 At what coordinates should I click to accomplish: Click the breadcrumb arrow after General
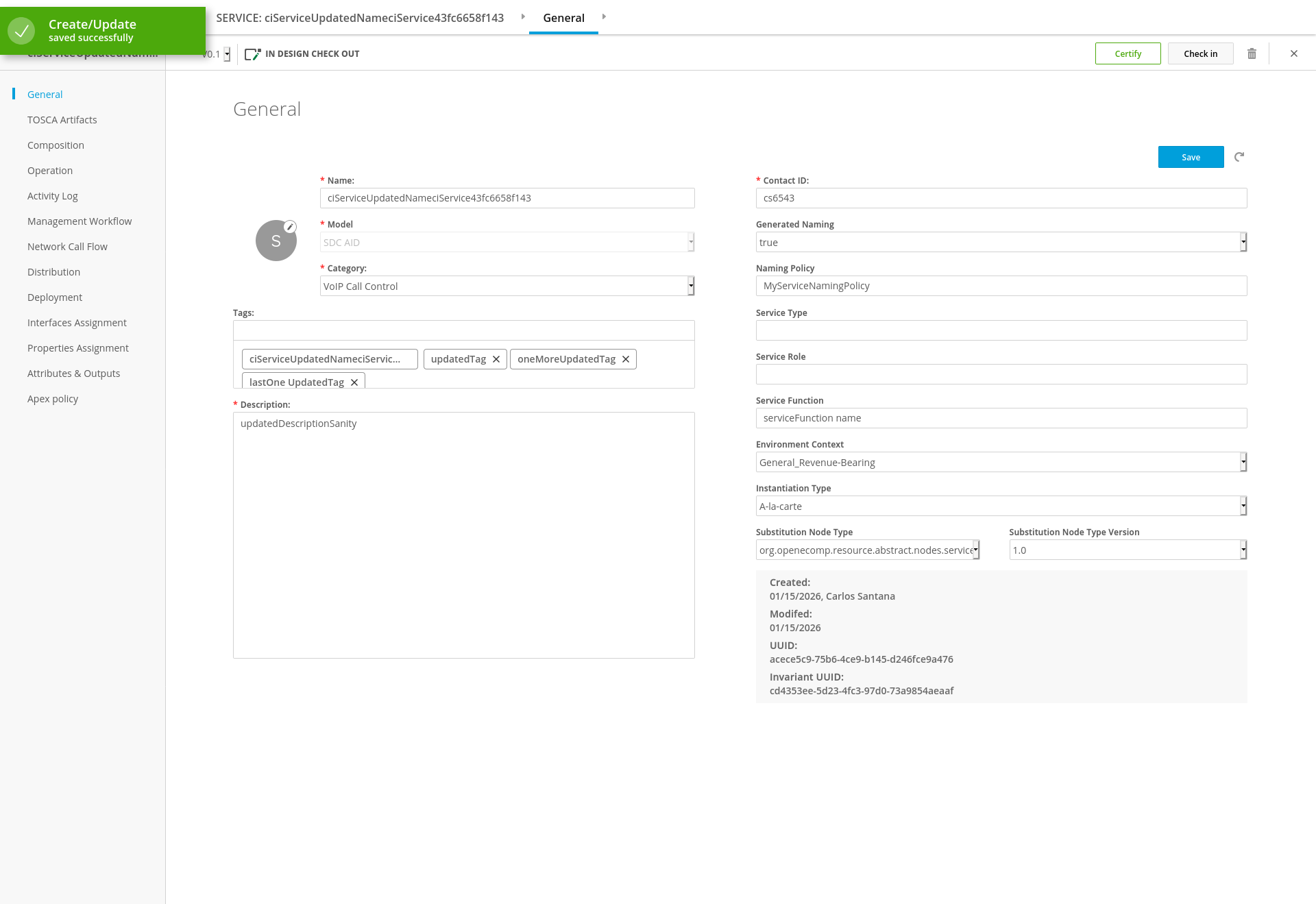pyautogui.click(x=604, y=16)
